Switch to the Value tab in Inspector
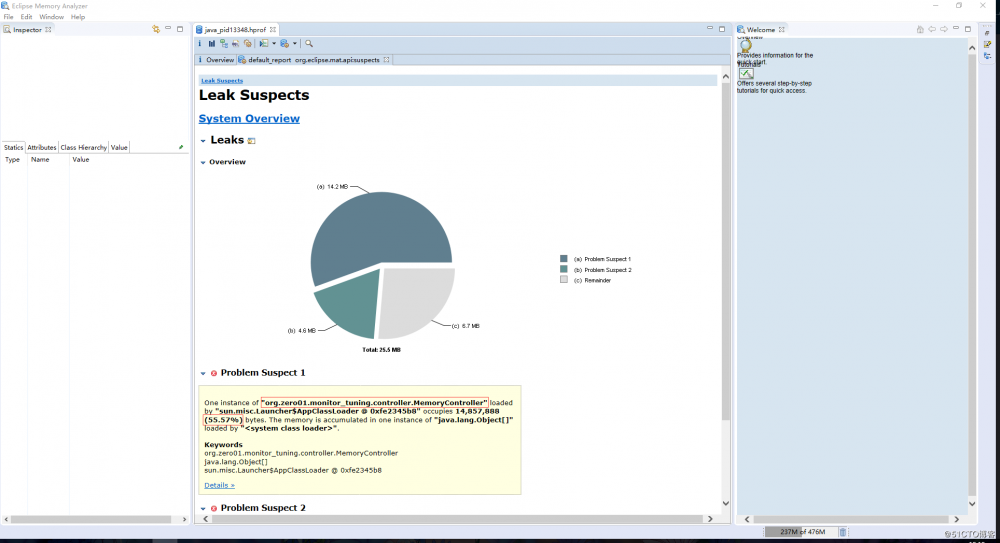The height and width of the screenshot is (543, 1000). tap(119, 147)
